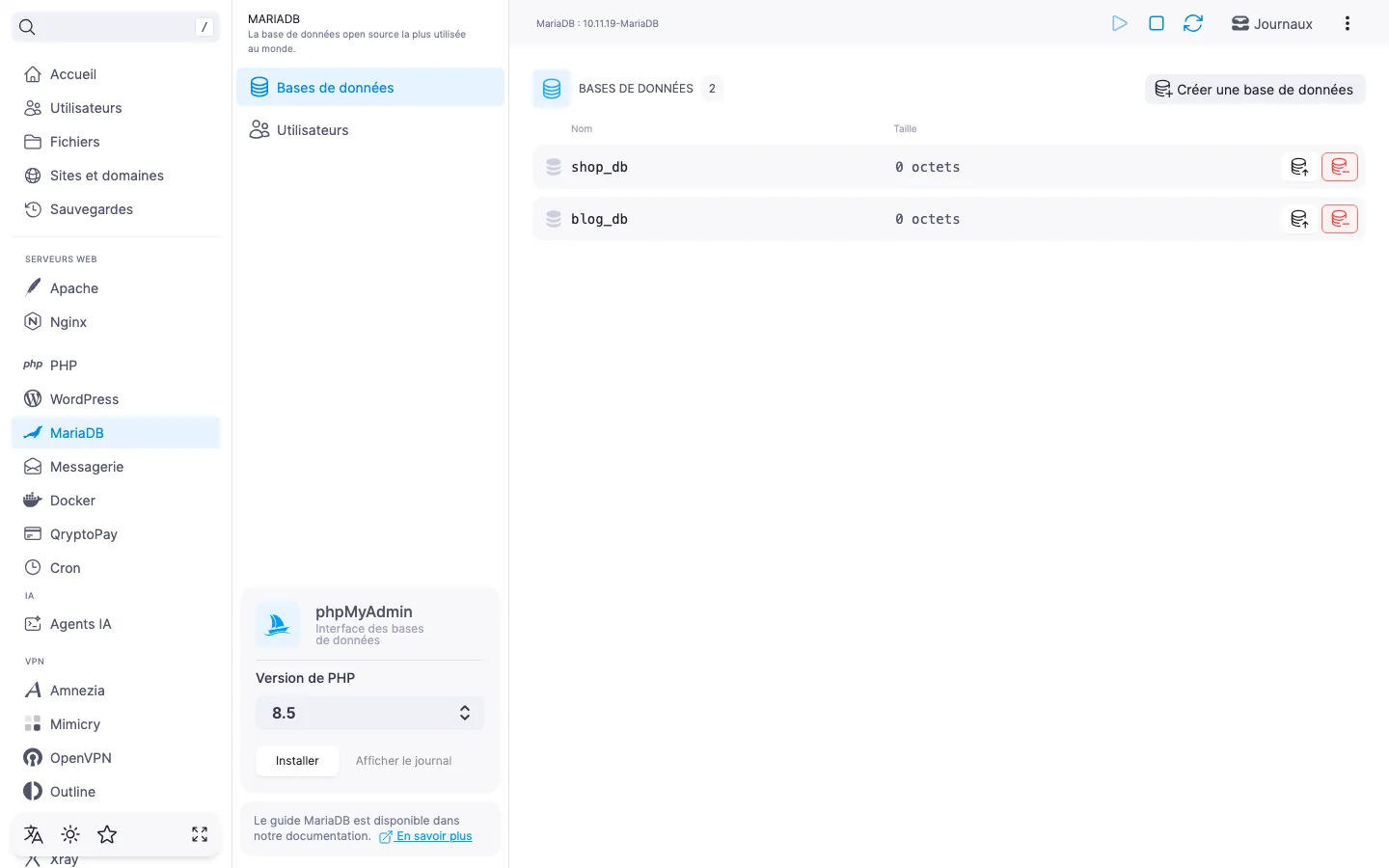1389x868 pixels.
Task: Open the PHP section
Action: click(x=116, y=366)
